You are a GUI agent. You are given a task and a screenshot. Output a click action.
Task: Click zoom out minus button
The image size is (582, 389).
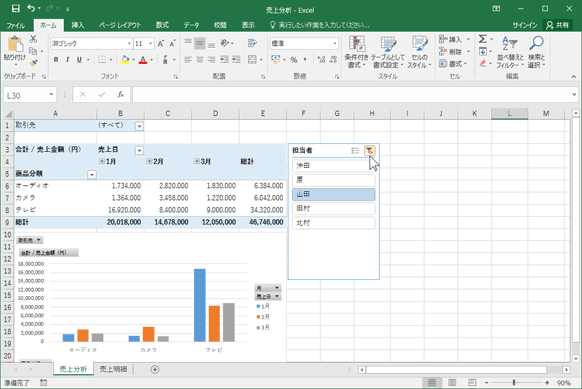pyautogui.click(x=487, y=382)
